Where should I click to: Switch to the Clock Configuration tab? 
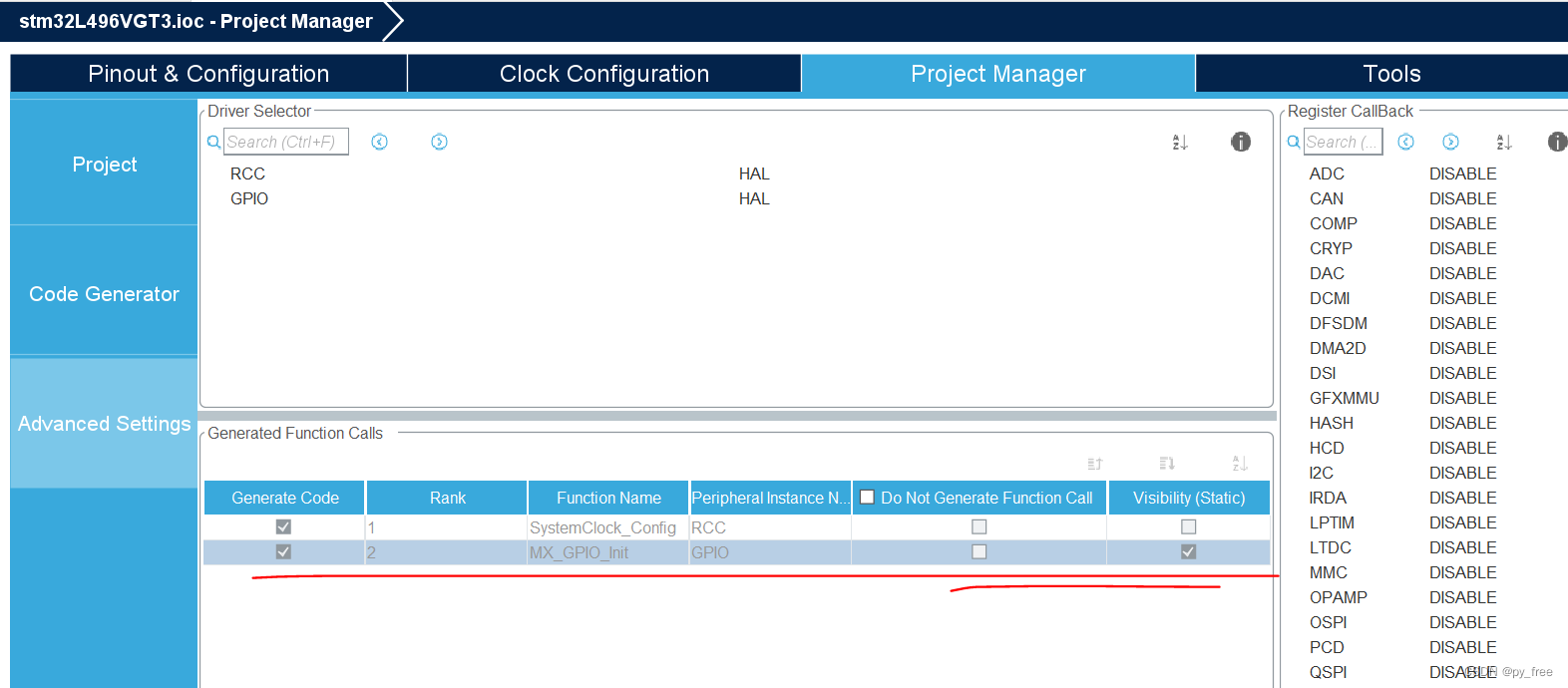click(x=604, y=74)
